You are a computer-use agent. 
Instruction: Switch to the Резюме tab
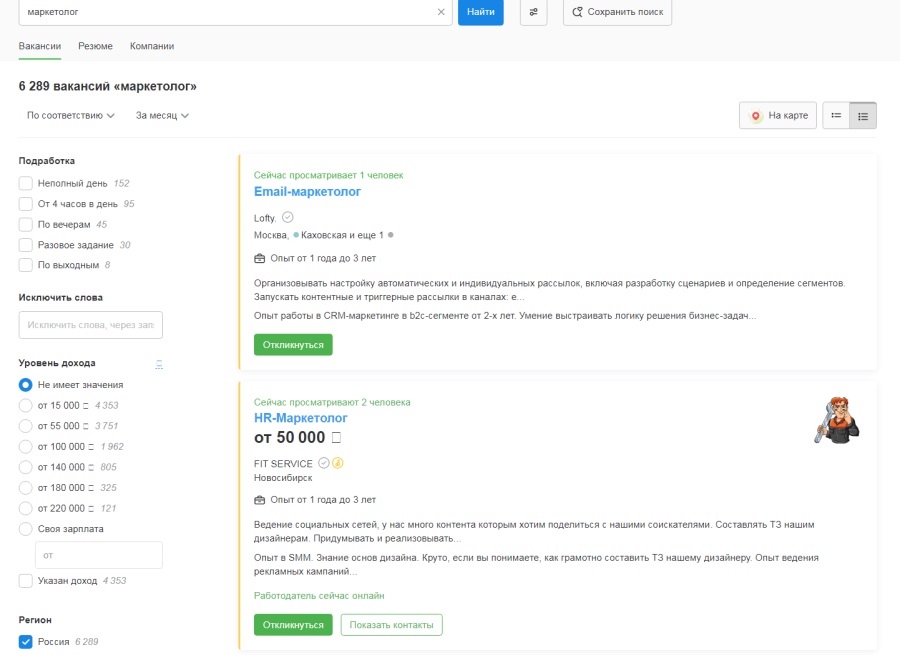95,46
